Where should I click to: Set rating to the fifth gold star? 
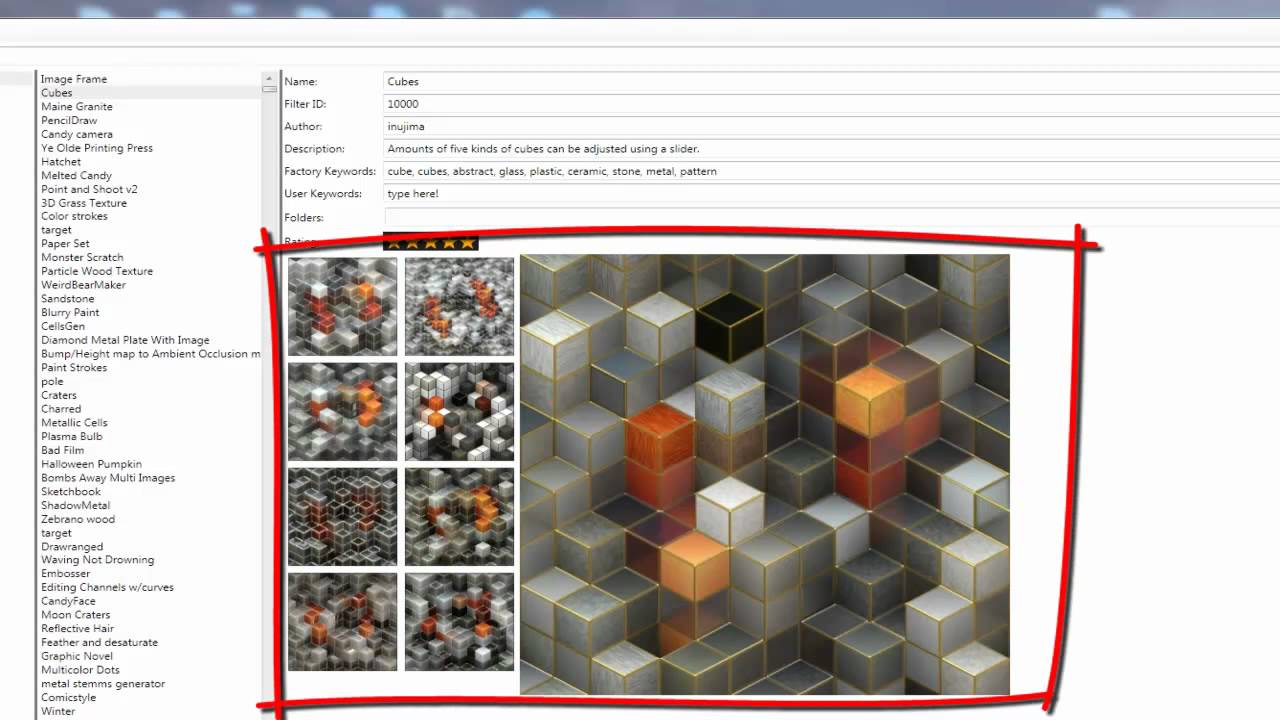[x=468, y=242]
